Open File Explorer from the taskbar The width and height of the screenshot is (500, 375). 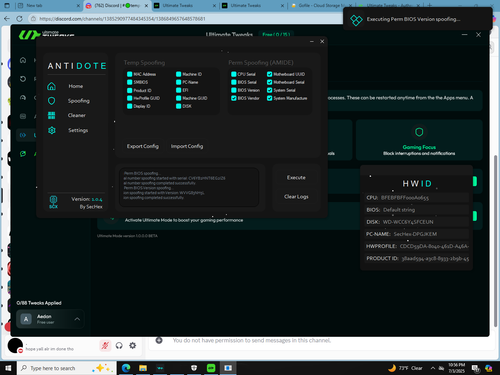click(143, 368)
